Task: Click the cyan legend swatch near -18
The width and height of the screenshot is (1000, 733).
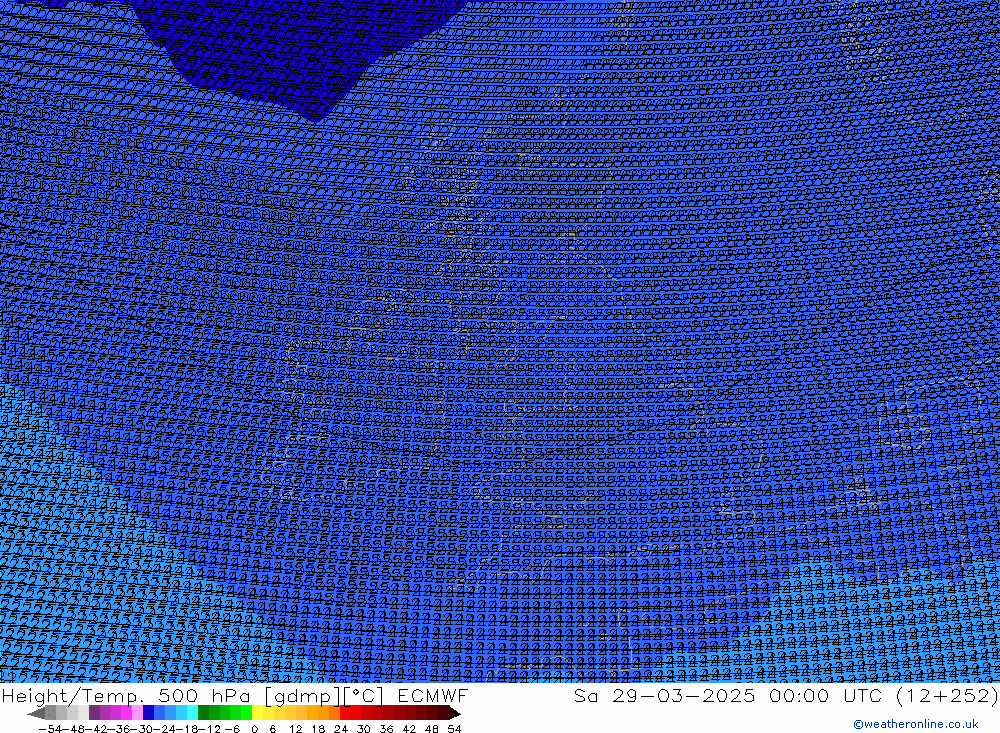Action: (192, 714)
